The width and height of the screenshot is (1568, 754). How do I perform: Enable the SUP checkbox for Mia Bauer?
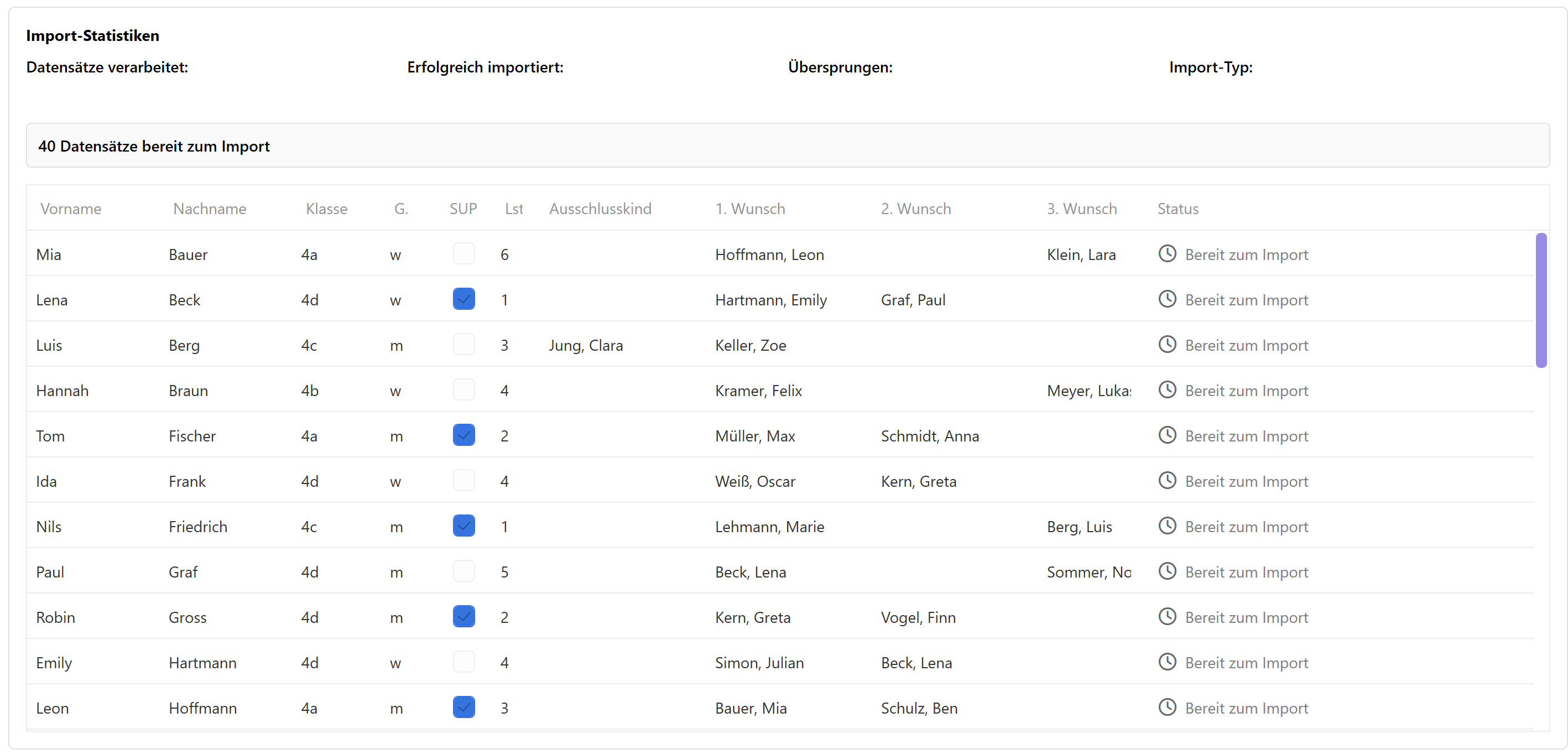(463, 253)
